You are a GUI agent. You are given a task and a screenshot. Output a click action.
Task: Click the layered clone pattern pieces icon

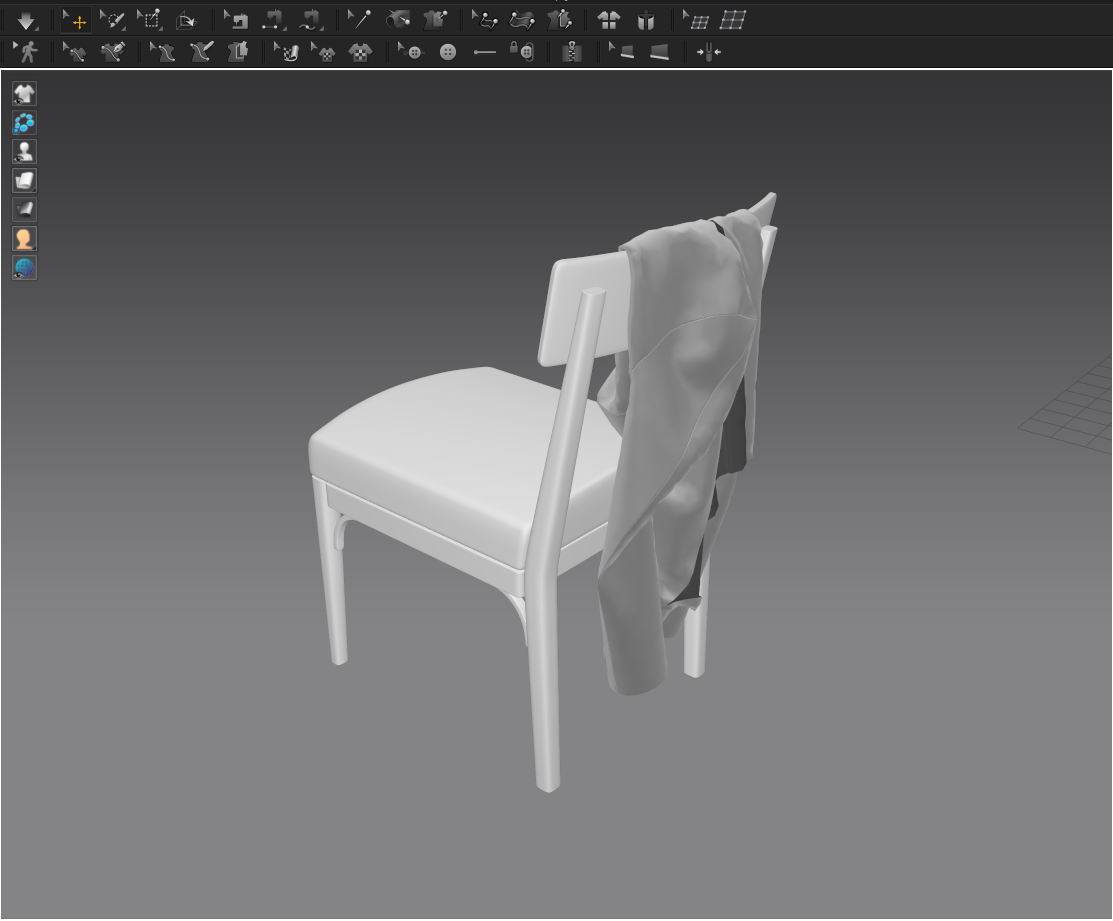click(x=238, y=52)
